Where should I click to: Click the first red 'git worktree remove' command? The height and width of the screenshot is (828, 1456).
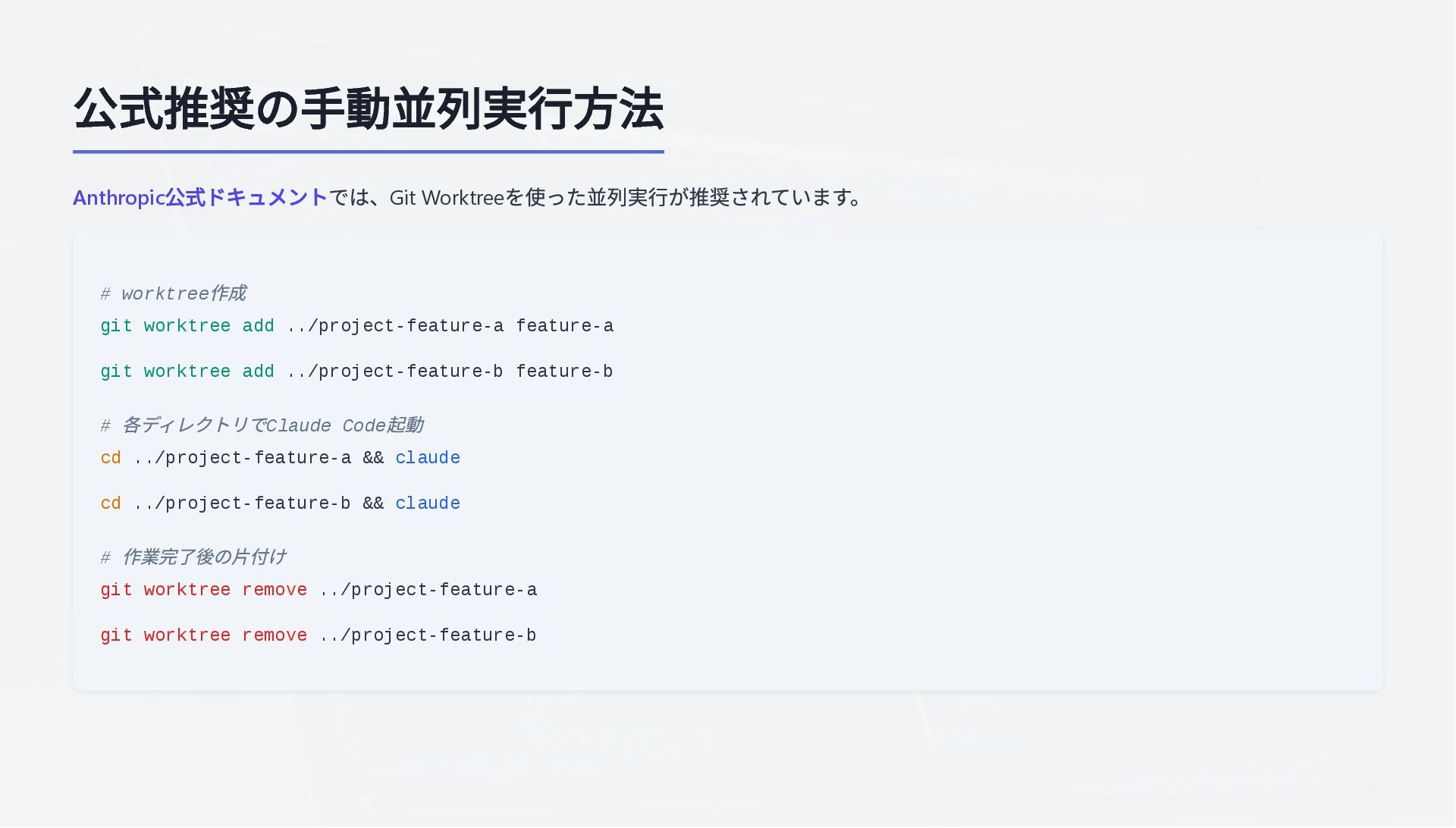coord(203,591)
